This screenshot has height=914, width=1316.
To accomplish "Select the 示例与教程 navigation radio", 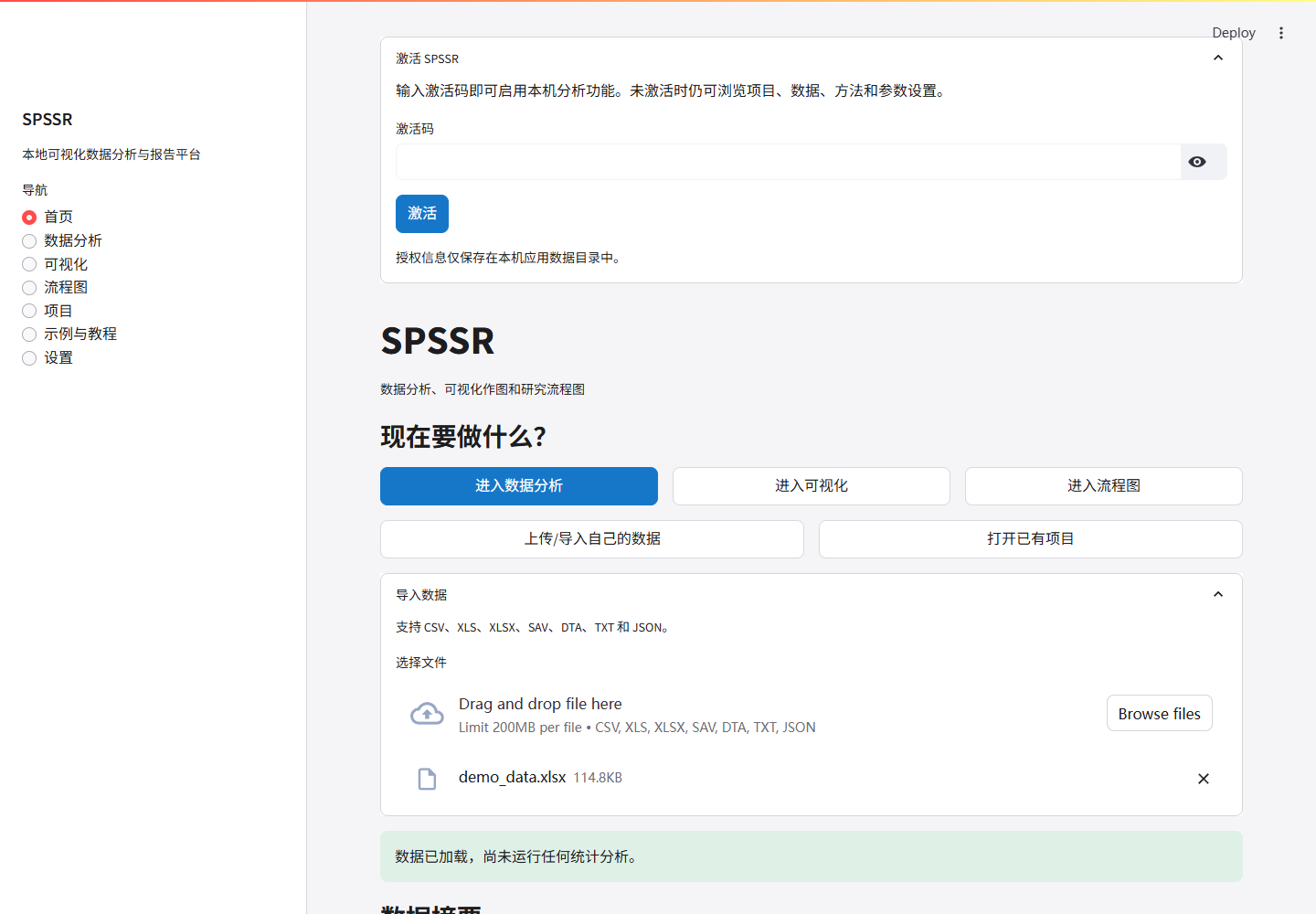I will pyautogui.click(x=29, y=335).
